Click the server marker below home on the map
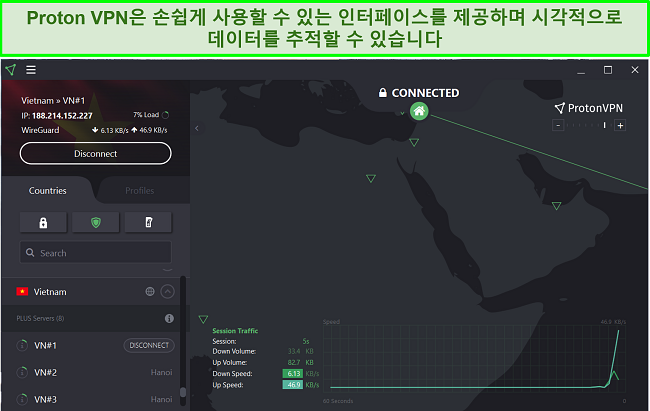Screen dimensions: 650x411 point(414,143)
